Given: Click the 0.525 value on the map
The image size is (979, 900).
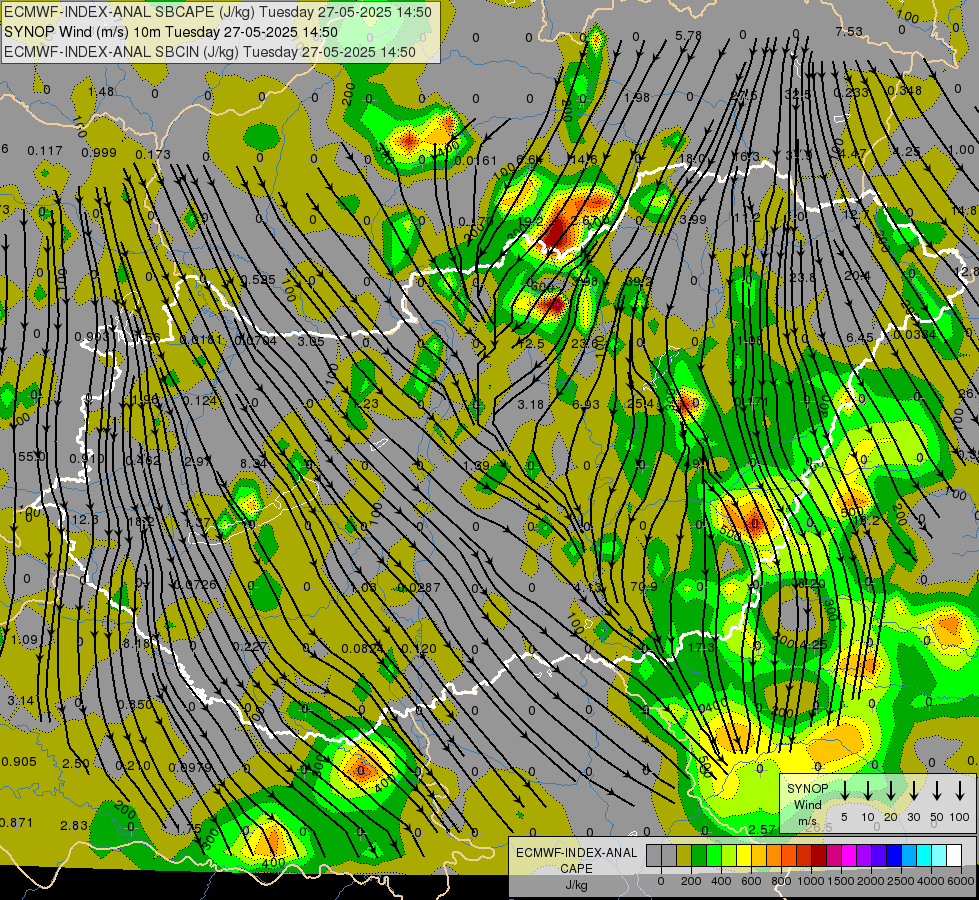Looking at the screenshot, I should pyautogui.click(x=258, y=280).
